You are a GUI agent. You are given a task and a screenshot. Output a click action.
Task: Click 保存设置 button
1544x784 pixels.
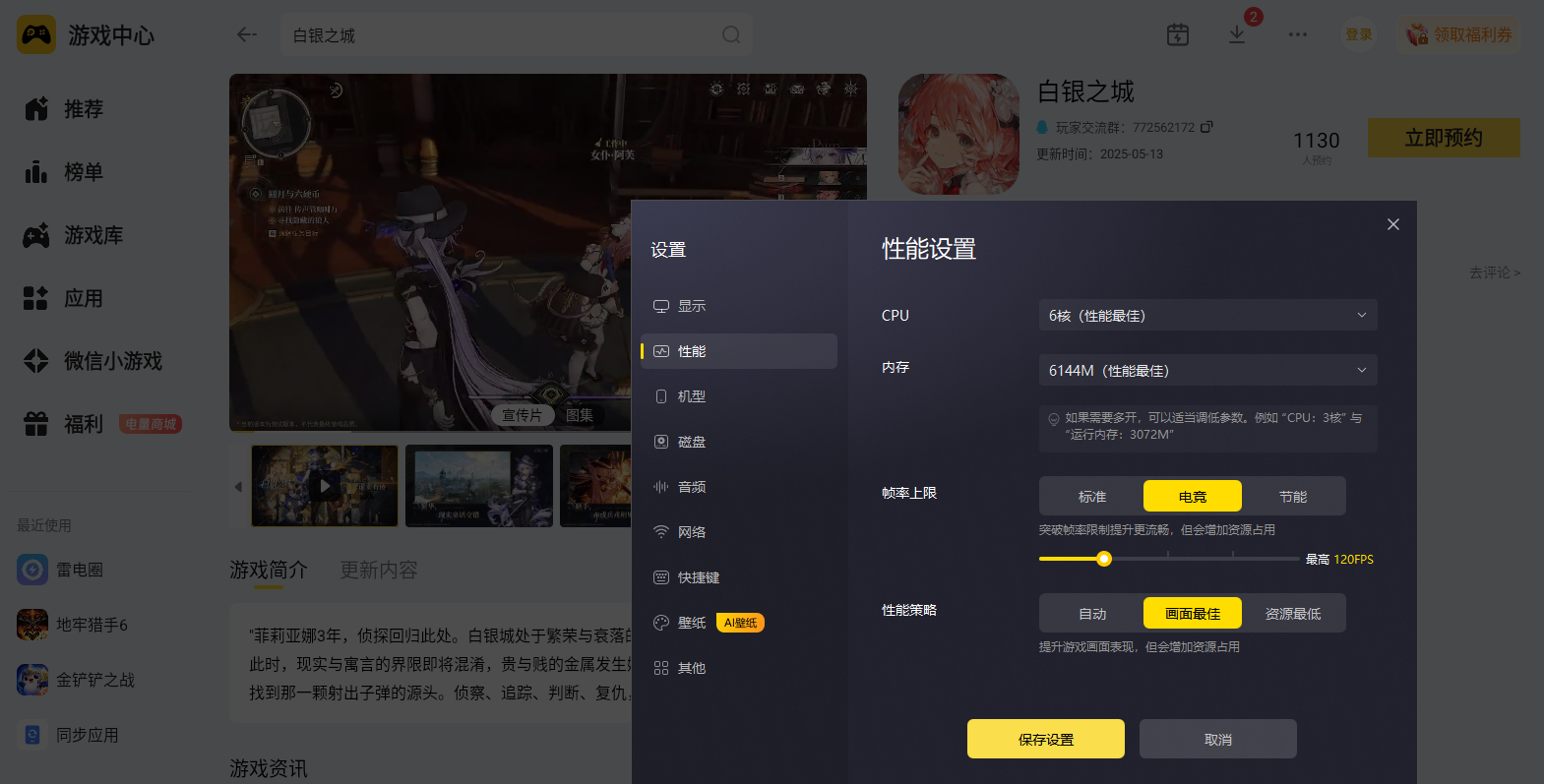click(1046, 739)
